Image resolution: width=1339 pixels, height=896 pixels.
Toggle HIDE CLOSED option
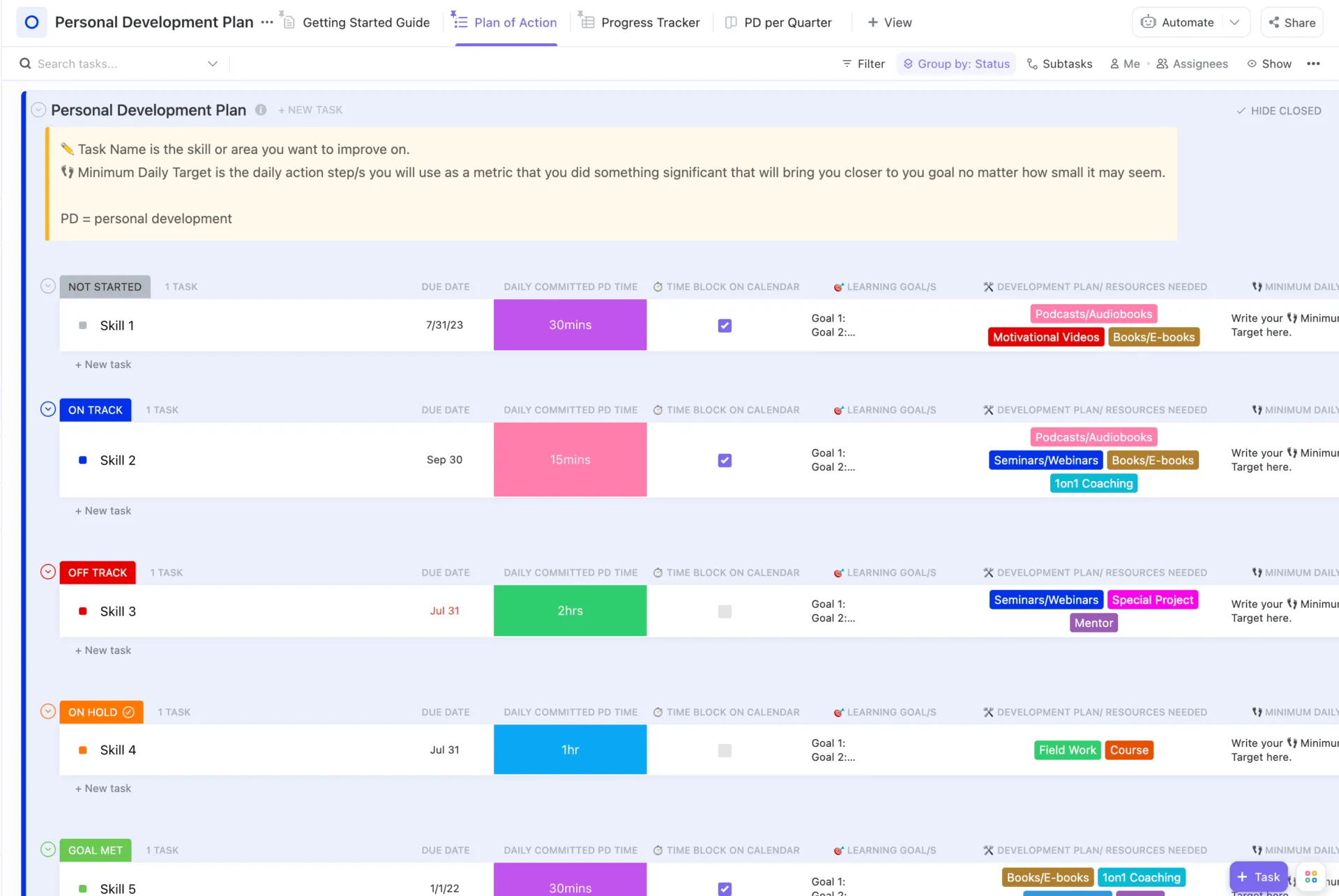1278,110
